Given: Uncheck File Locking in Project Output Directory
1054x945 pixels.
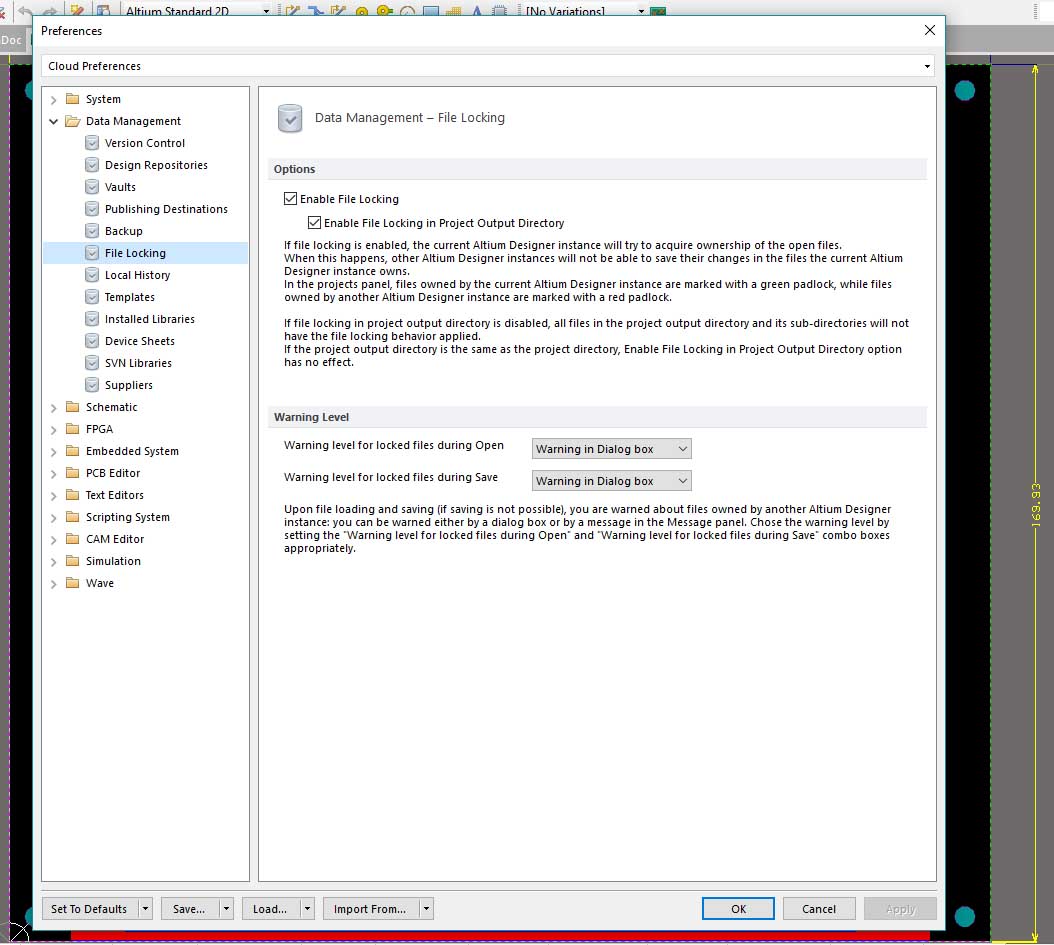Looking at the screenshot, I should (315, 223).
